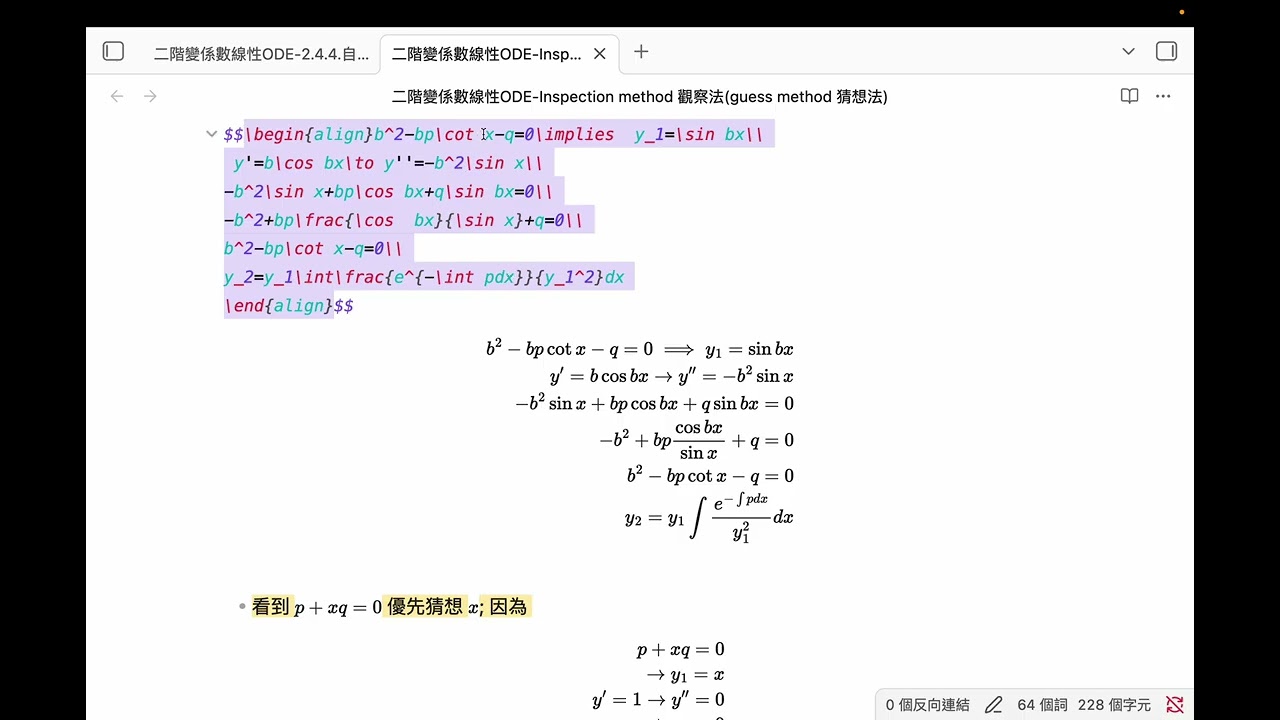
Task: Click rendered line → y₁ = x
Action: click(x=685, y=675)
